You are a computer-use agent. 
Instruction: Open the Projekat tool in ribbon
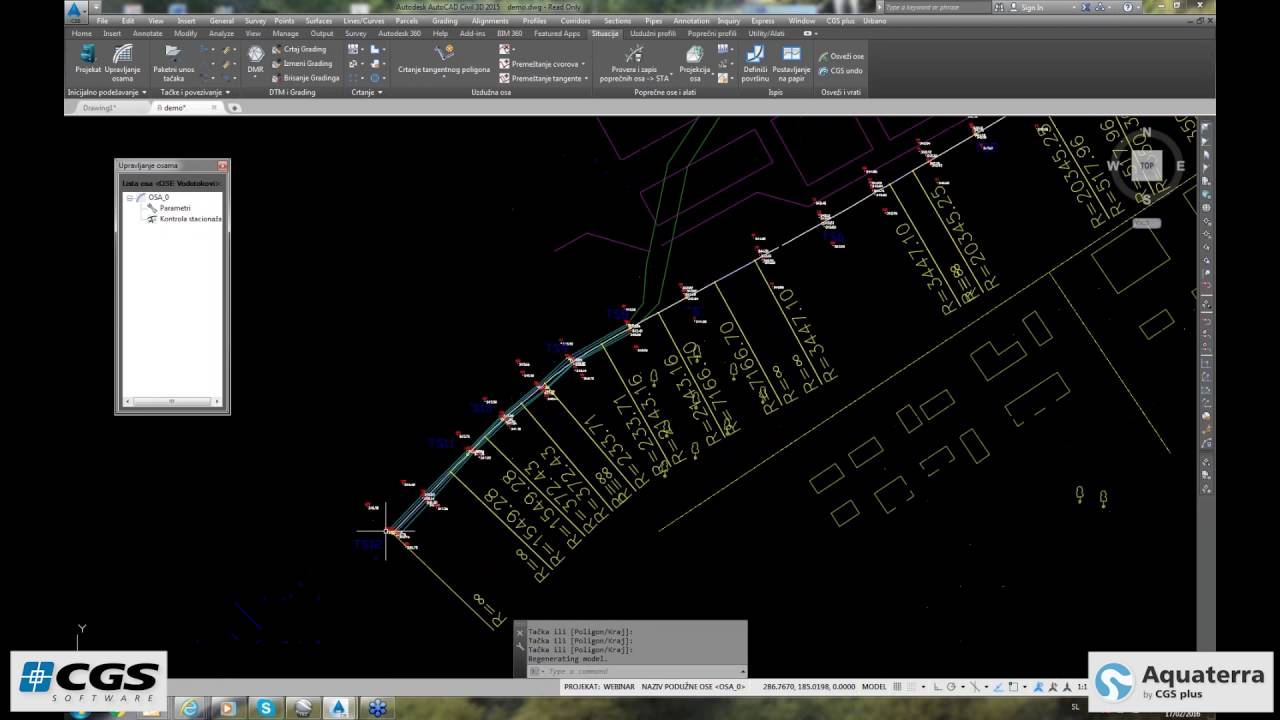(88, 60)
